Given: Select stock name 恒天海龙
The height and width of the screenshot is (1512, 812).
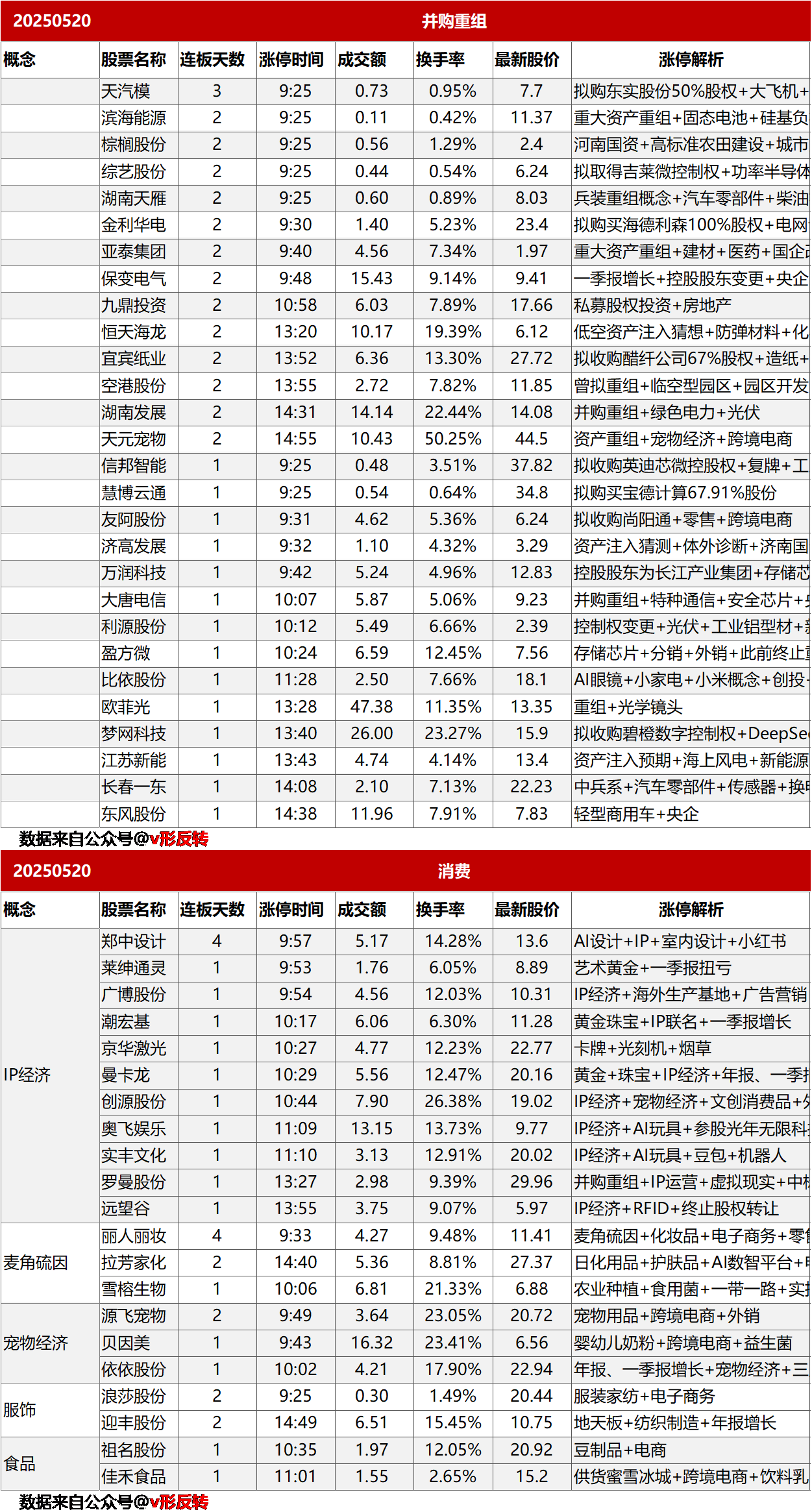Looking at the screenshot, I should click(x=134, y=332).
